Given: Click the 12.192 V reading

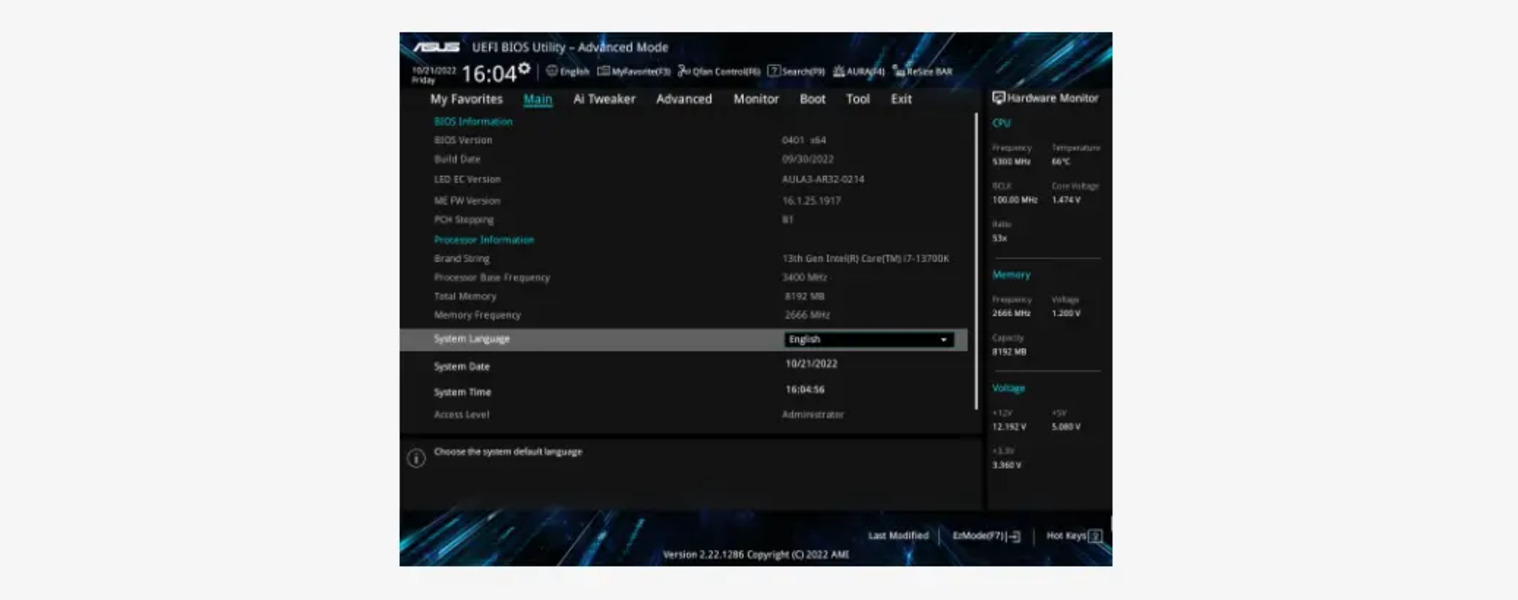Looking at the screenshot, I should [1009, 427].
